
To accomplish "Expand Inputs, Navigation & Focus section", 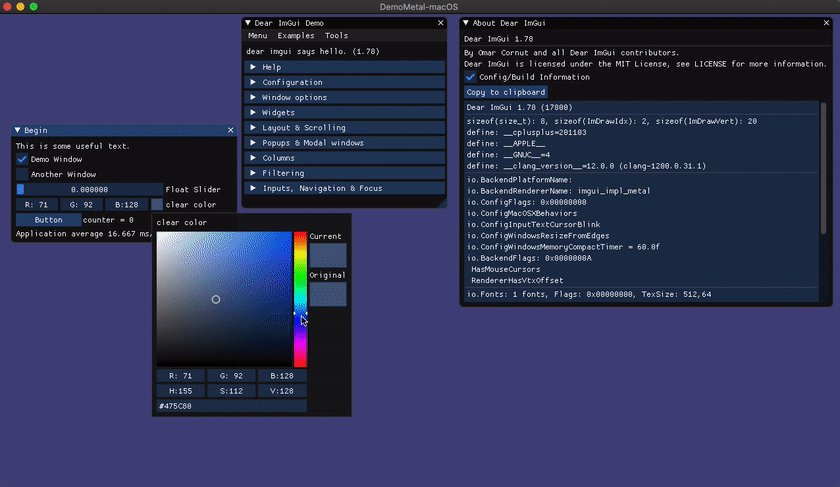I will coord(344,188).
